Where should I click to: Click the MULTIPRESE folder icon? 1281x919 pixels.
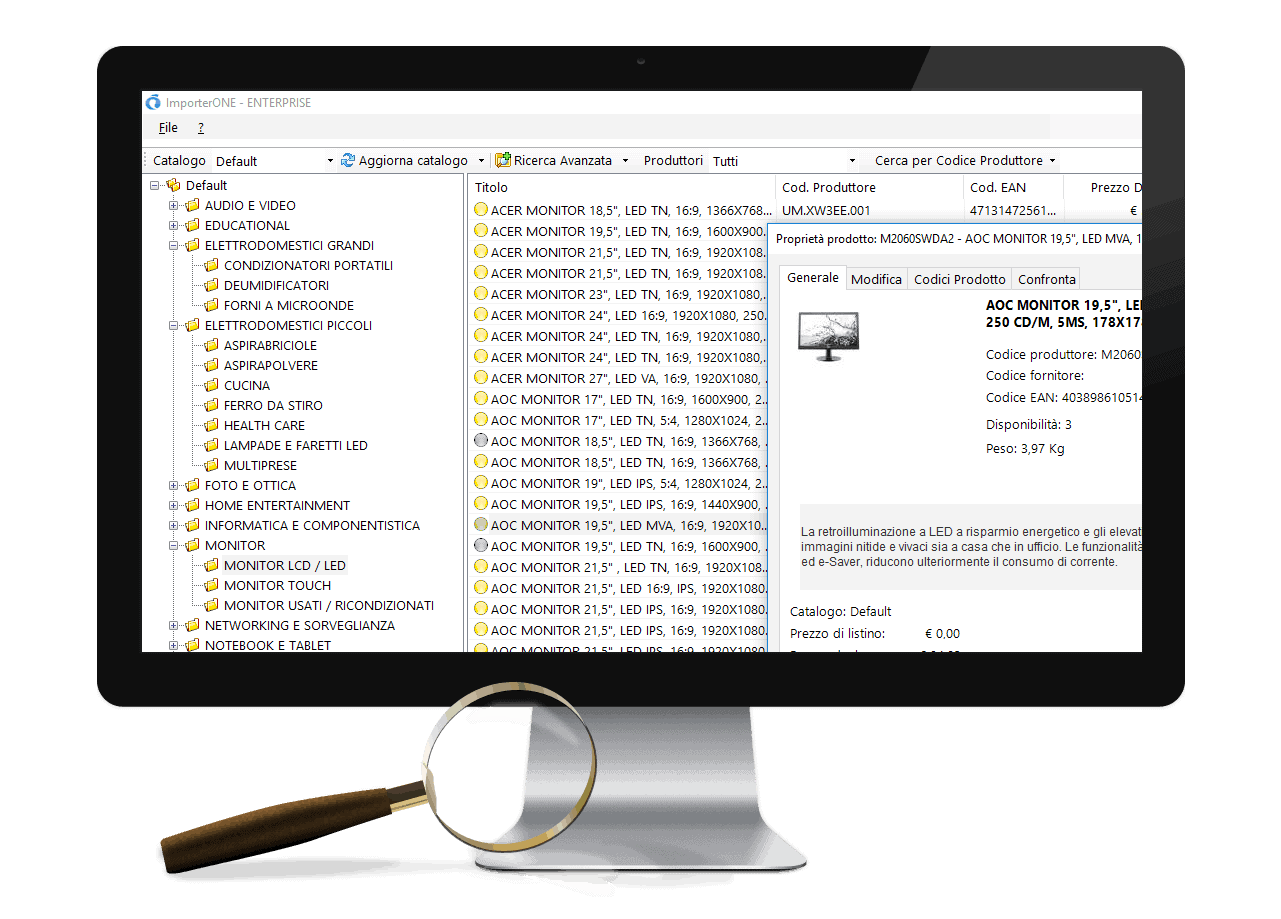(211, 465)
